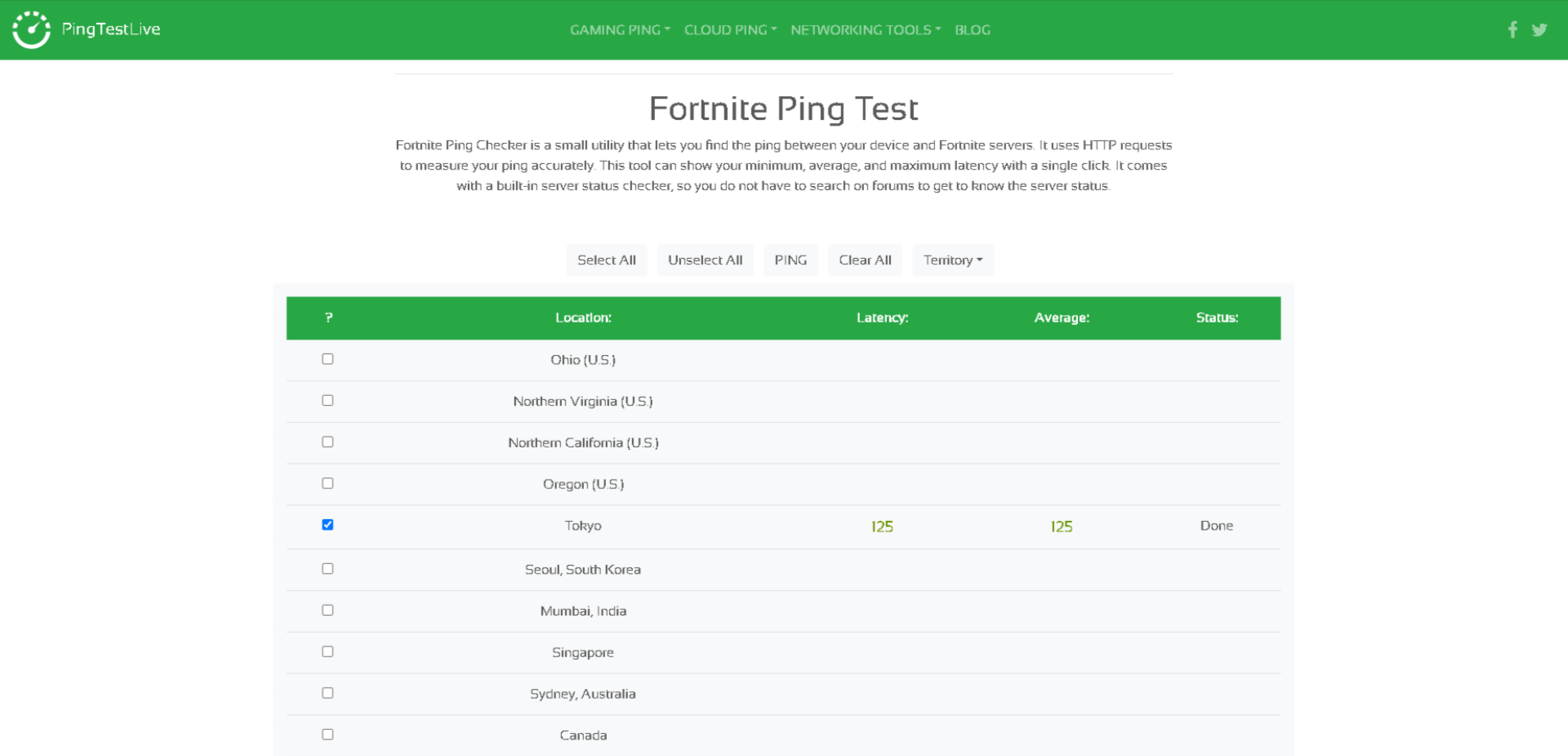Viewport: 1568px width, 756px height.
Task: Click the 'Ohio (U.S.)' location name
Action: click(583, 360)
